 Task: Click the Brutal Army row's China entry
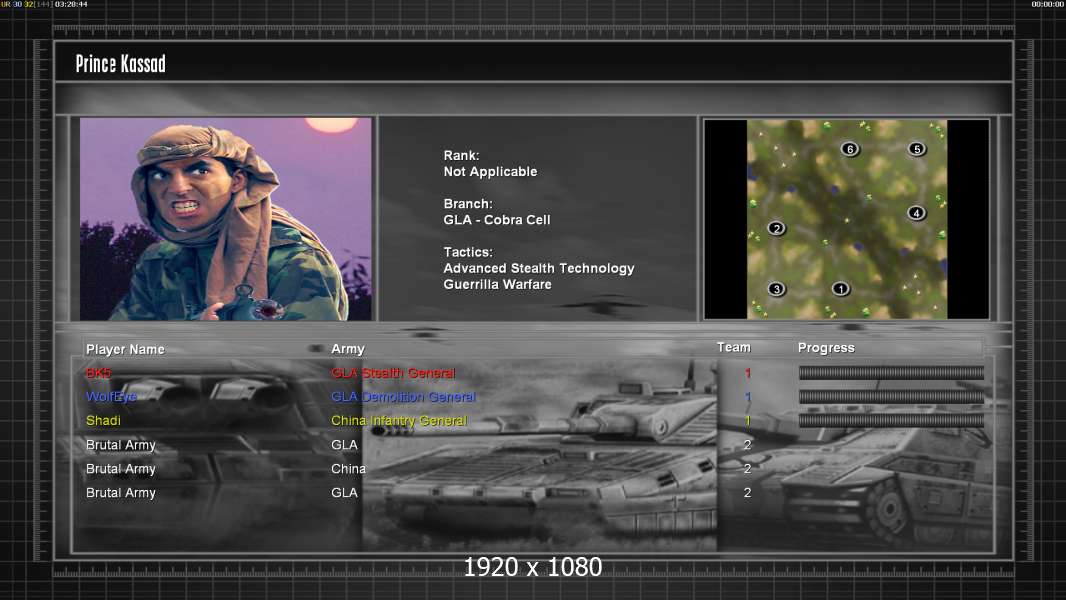[348, 469]
